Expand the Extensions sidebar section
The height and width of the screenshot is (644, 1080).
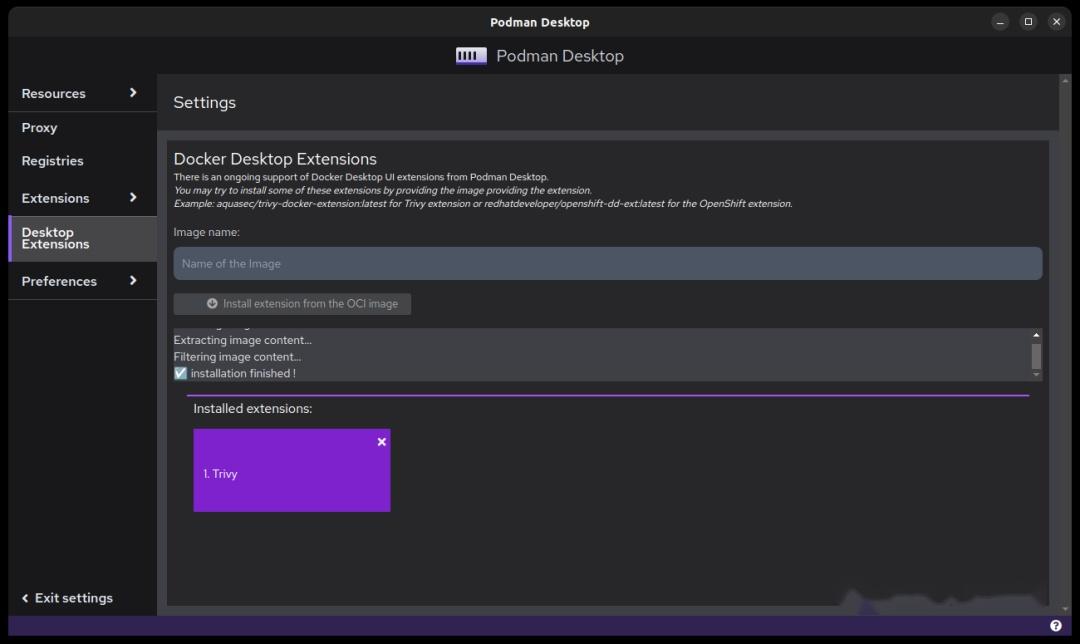click(131, 198)
